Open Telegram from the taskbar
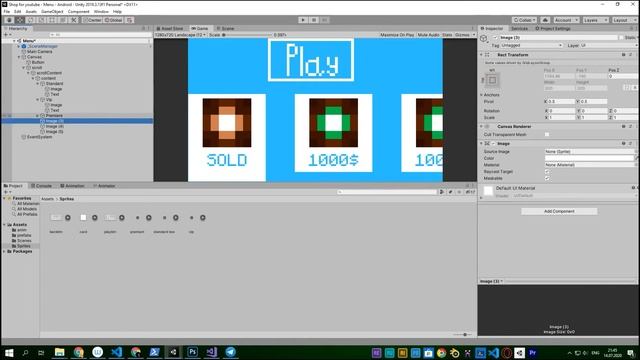640x360 pixels. coord(231,352)
